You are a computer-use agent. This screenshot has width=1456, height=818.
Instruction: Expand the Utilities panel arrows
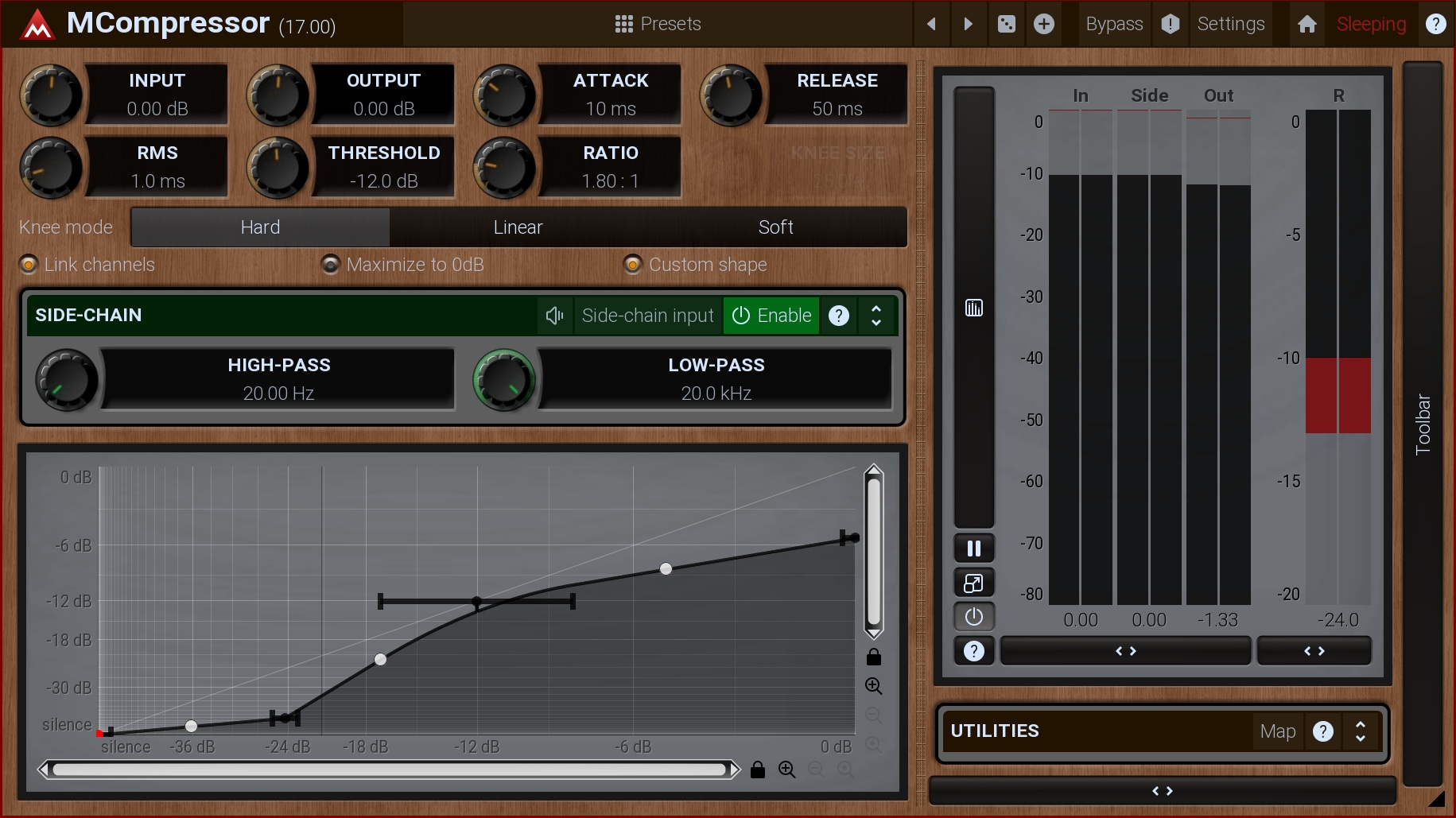point(1360,731)
